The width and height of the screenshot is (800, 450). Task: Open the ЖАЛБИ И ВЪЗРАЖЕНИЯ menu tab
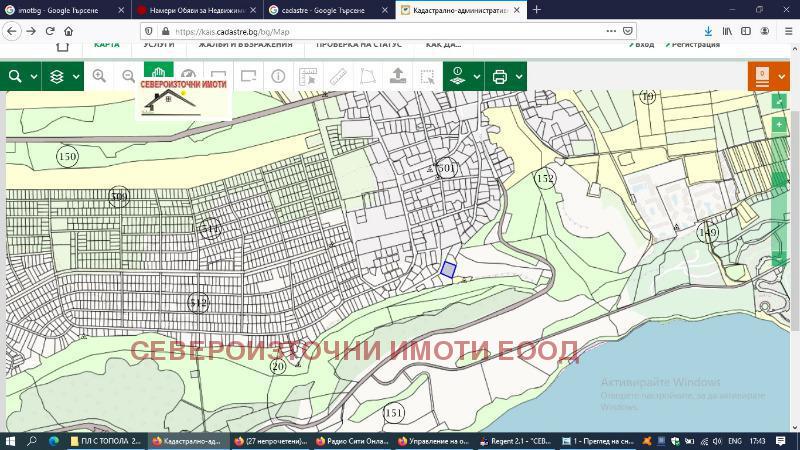click(x=245, y=44)
